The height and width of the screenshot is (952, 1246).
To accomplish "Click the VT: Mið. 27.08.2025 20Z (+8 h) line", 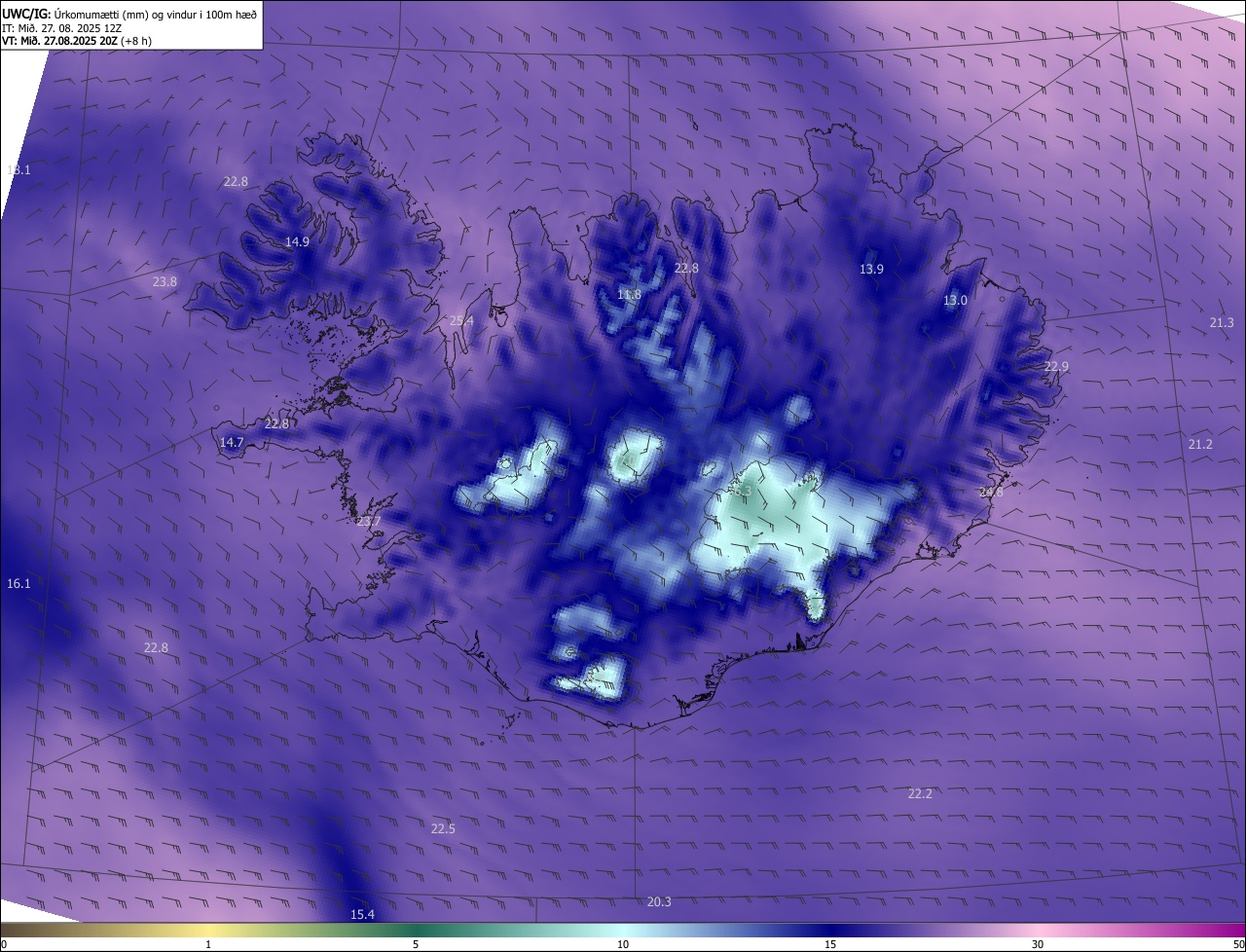I will click(x=78, y=41).
